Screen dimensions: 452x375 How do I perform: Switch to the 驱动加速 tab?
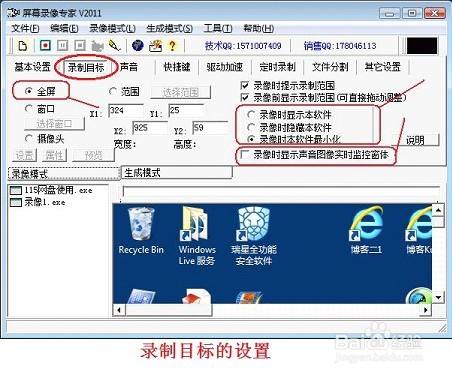point(224,67)
